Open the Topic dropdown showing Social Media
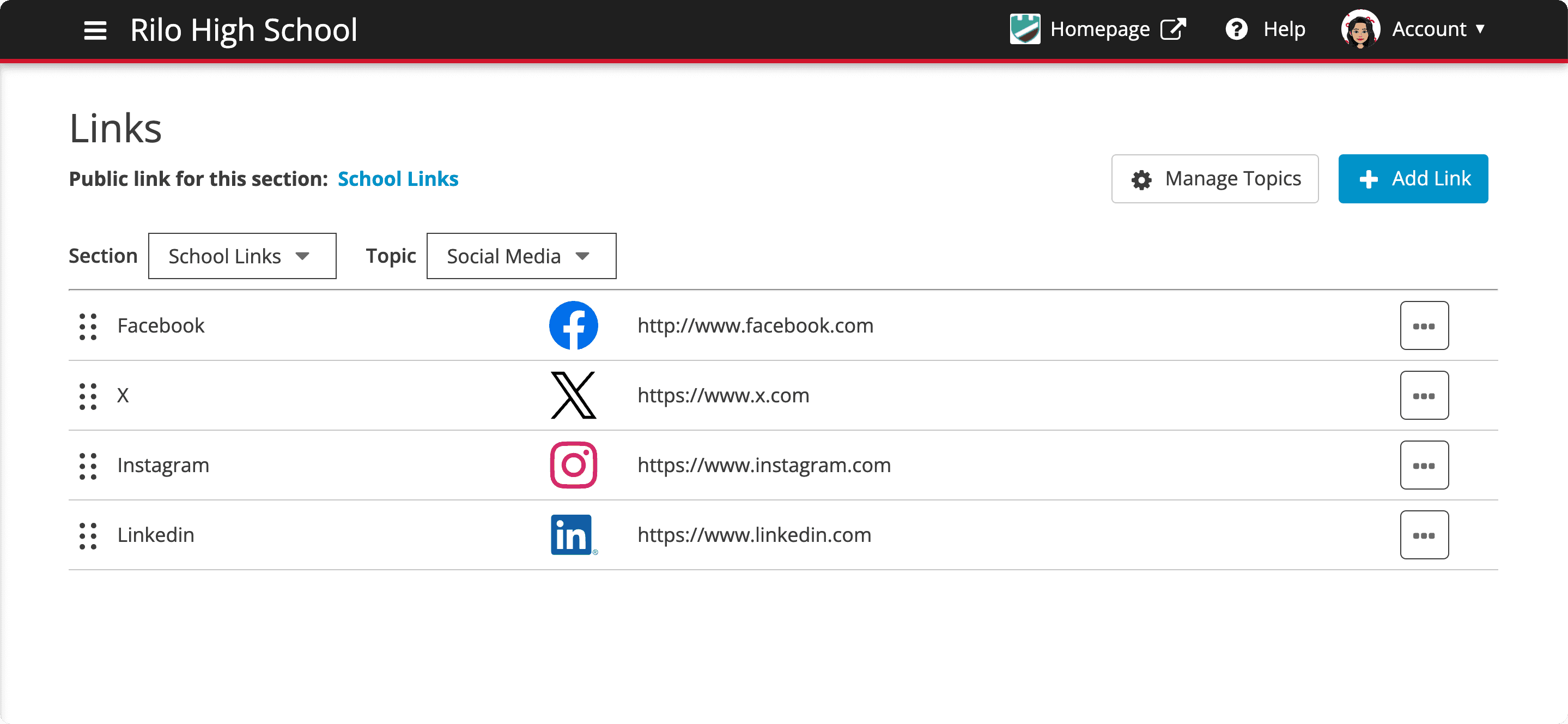 (x=521, y=256)
